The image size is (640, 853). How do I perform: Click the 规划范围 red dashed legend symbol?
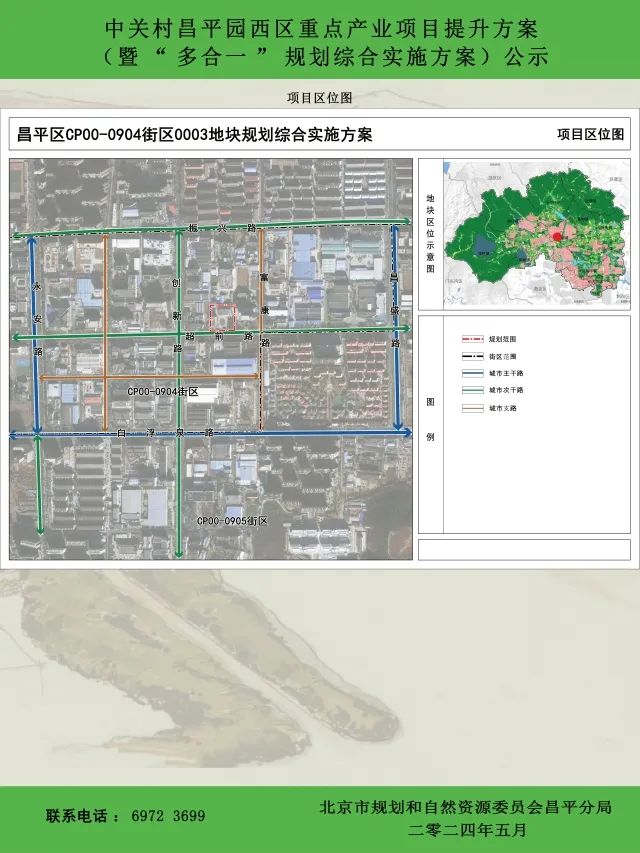[472, 340]
